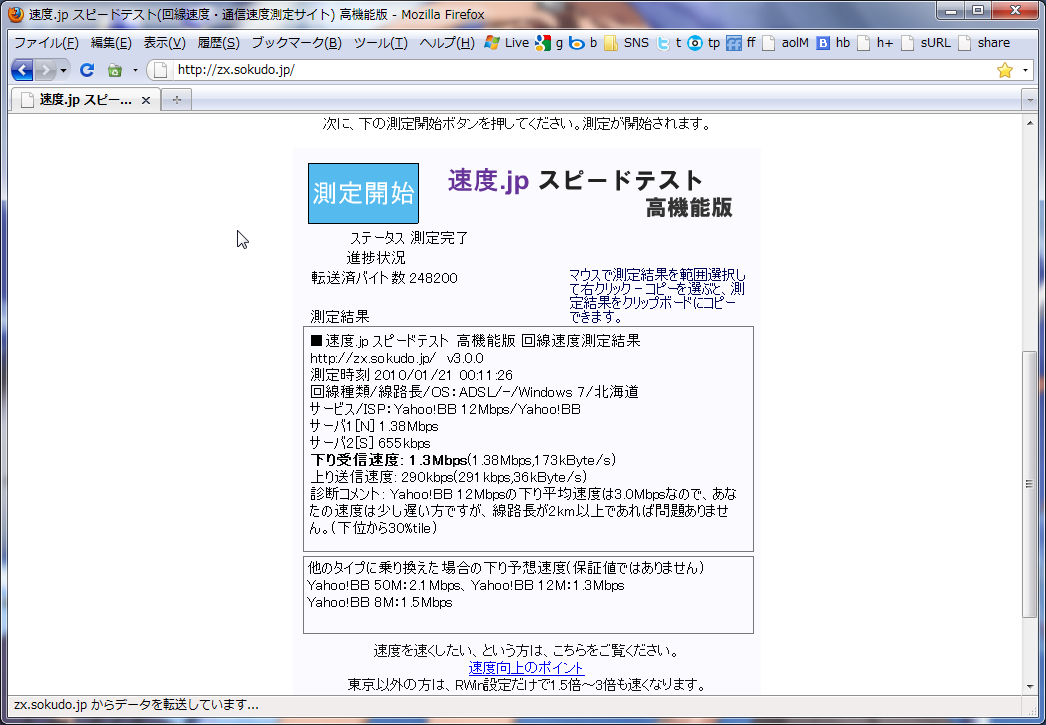Open the ヘルプ(H) menu
1046x725 pixels.
pos(447,43)
